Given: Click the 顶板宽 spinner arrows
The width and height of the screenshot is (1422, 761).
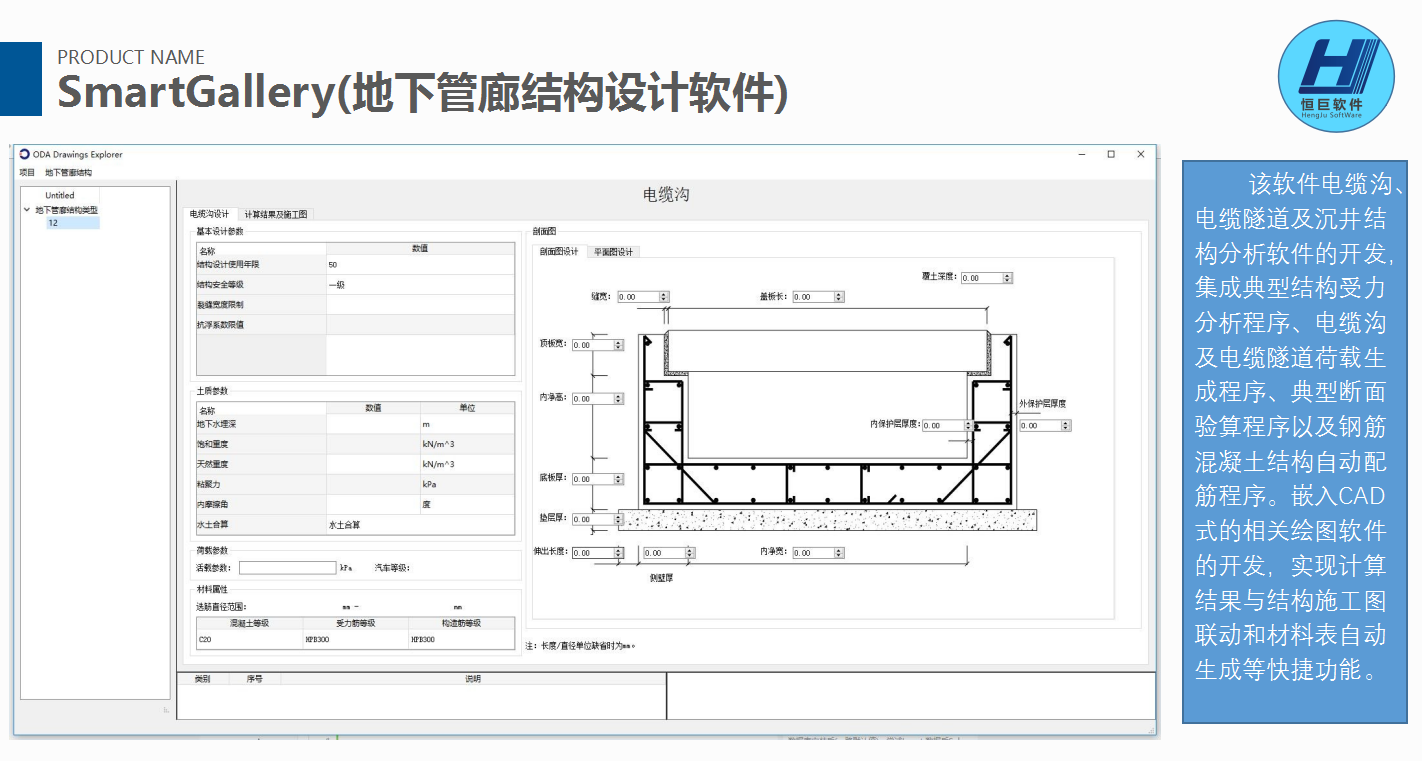Looking at the screenshot, I should (618, 345).
